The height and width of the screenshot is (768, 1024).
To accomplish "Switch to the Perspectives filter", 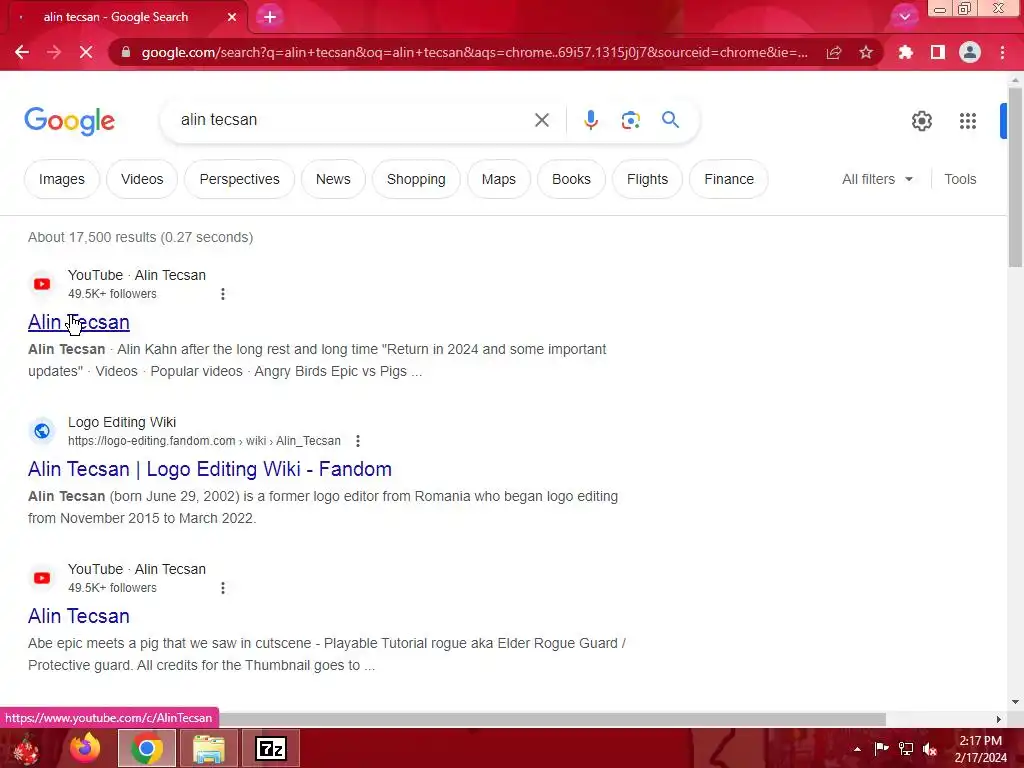I will (239, 179).
